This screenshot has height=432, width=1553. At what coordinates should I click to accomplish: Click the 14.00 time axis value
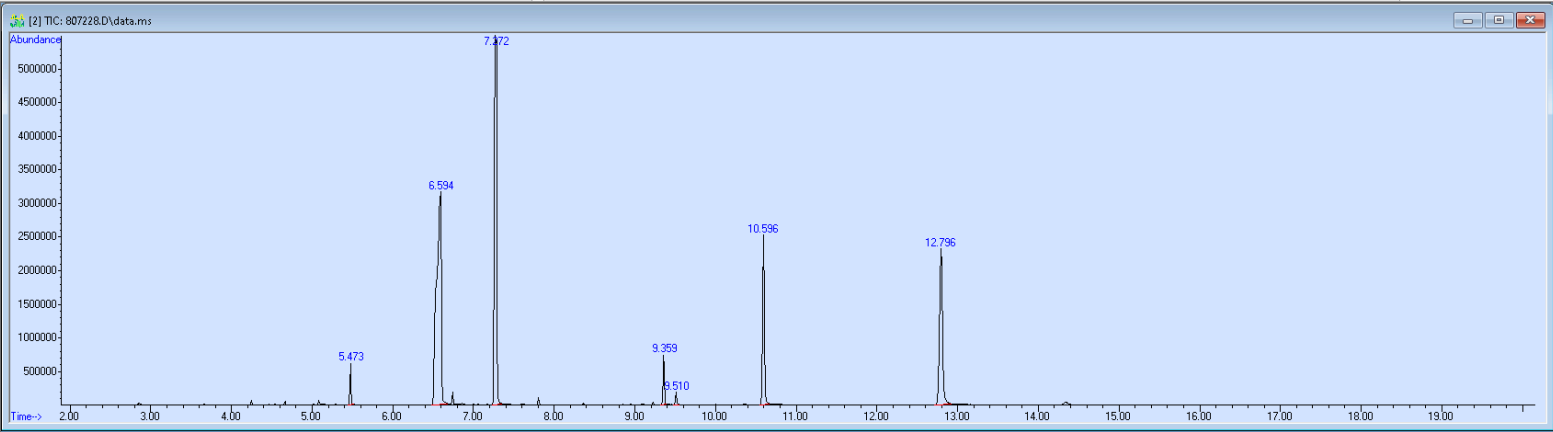coord(1037,415)
